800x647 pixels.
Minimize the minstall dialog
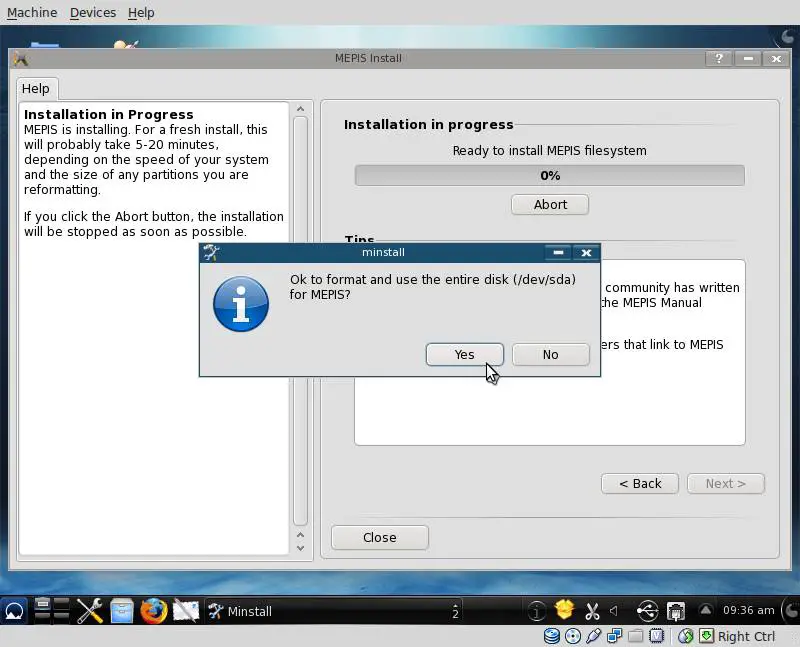point(558,252)
